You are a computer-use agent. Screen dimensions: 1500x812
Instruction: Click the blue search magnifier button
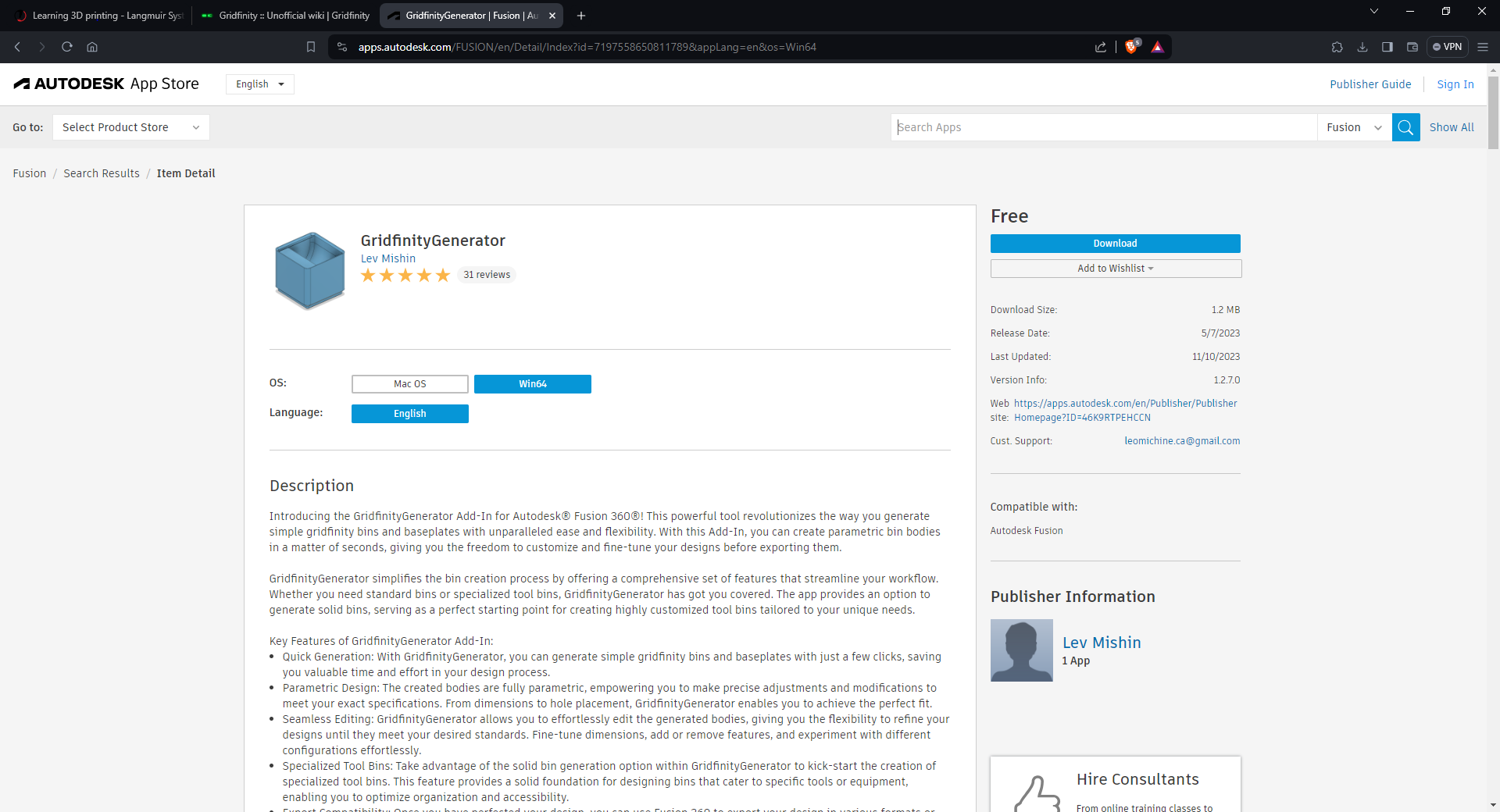pyautogui.click(x=1405, y=127)
